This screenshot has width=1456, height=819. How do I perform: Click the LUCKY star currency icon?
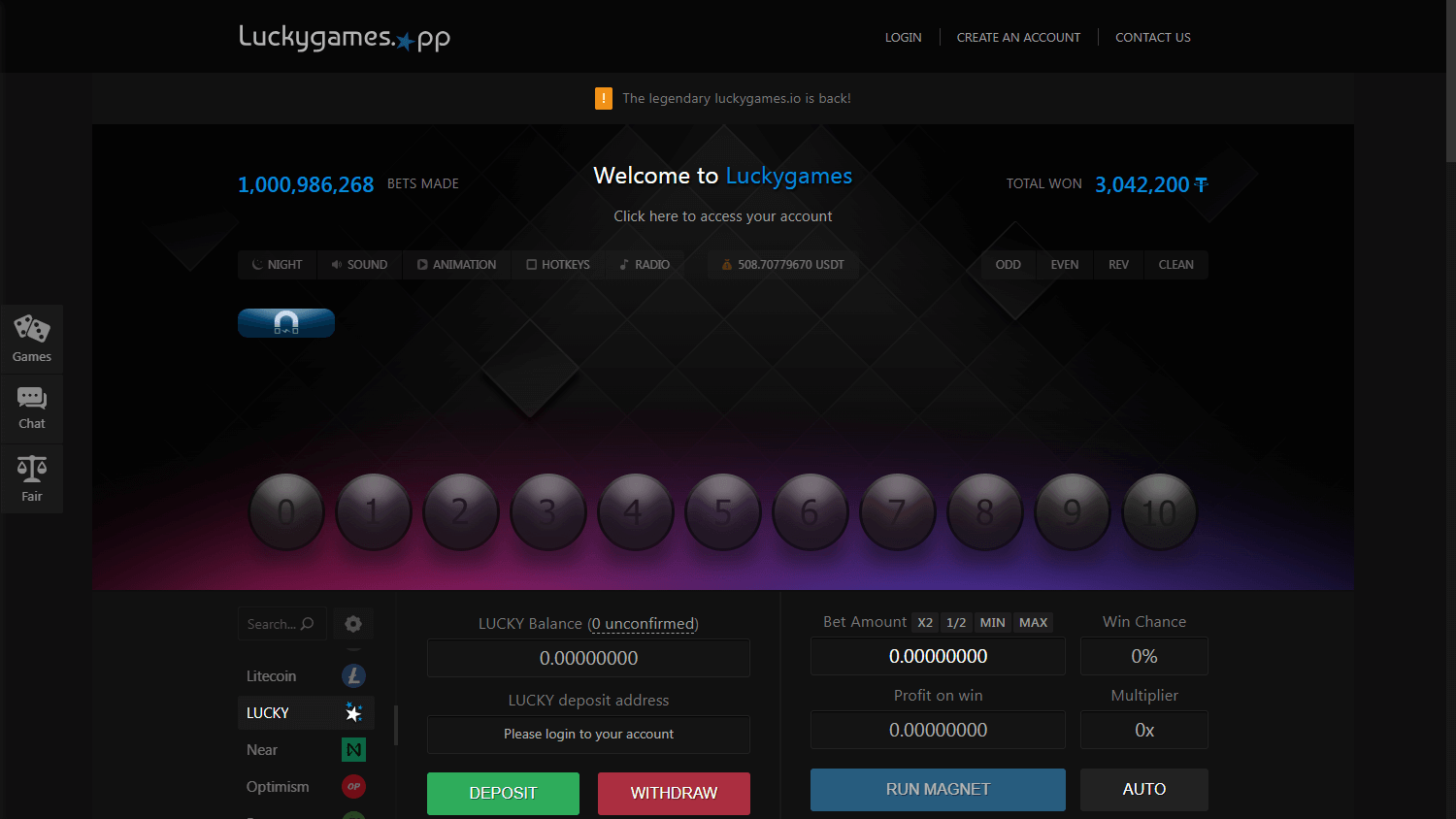coord(353,712)
